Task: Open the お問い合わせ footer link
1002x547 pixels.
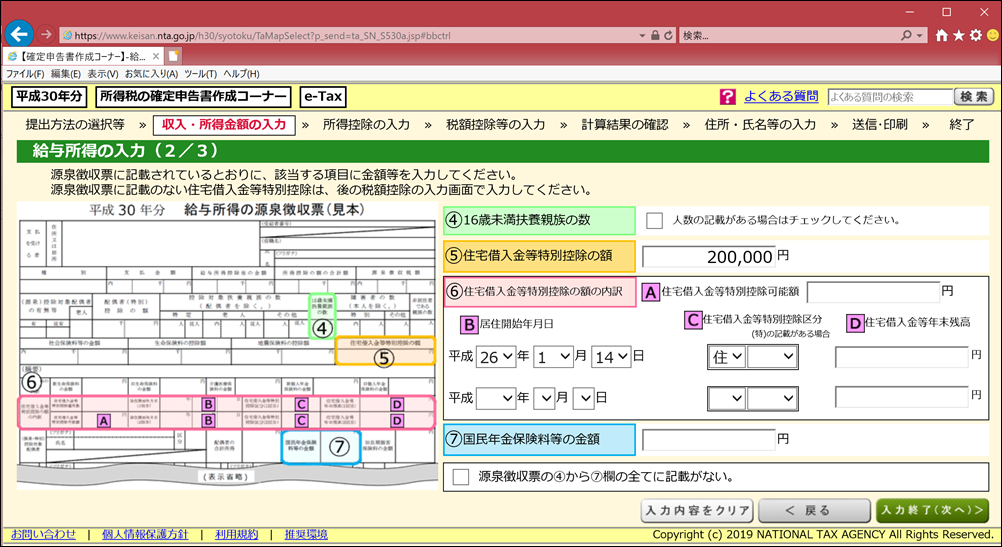Action: [x=43, y=534]
